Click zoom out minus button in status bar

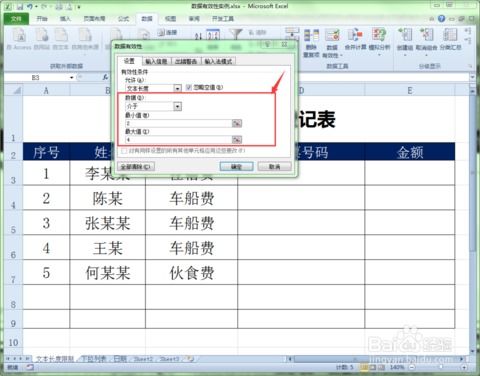tap(412, 367)
